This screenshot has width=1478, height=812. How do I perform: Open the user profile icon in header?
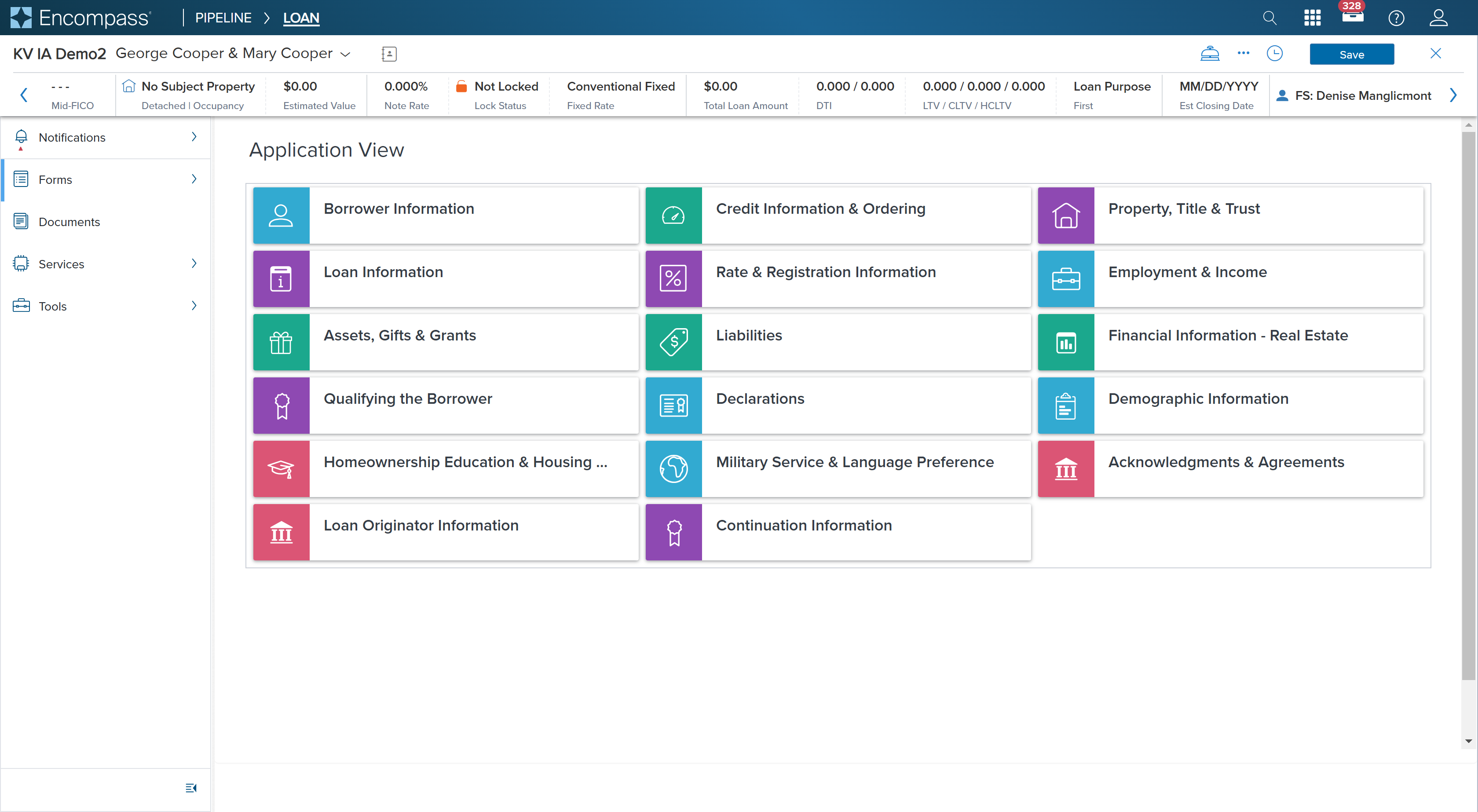1438,18
